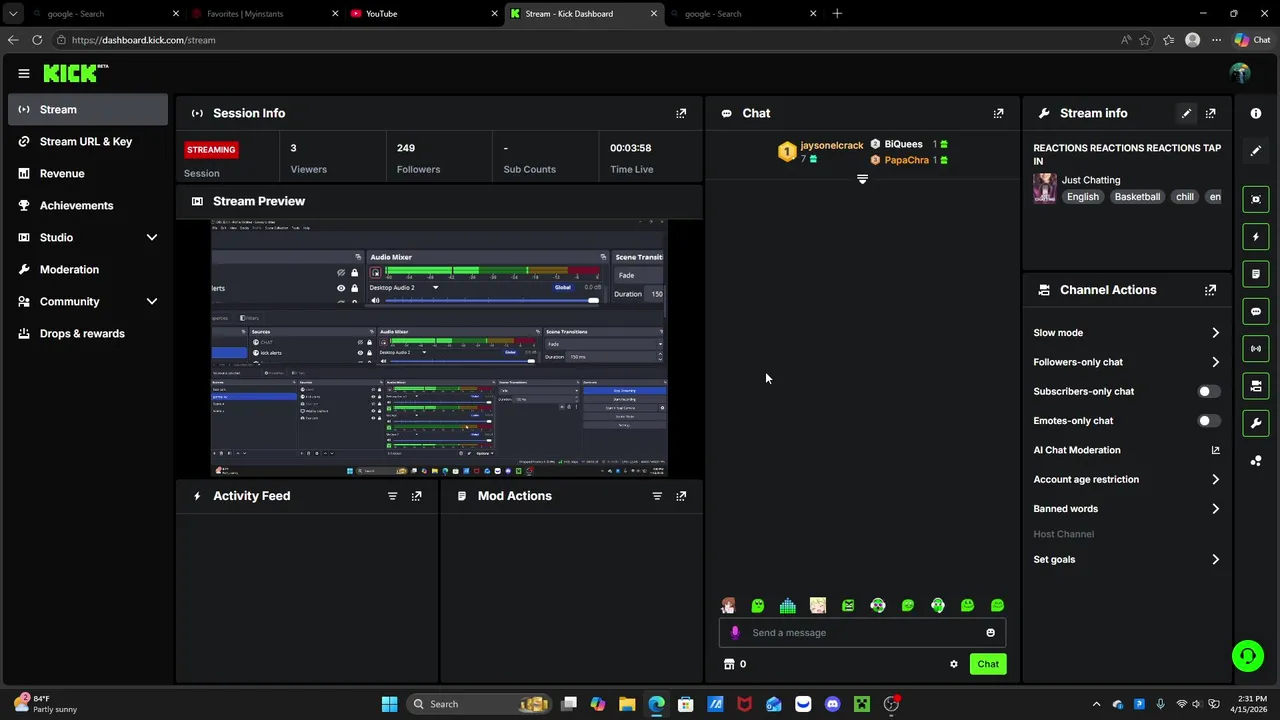Screen dimensions: 1280x720
Task: Pop out the Mod Actions panel
Action: tap(681, 496)
